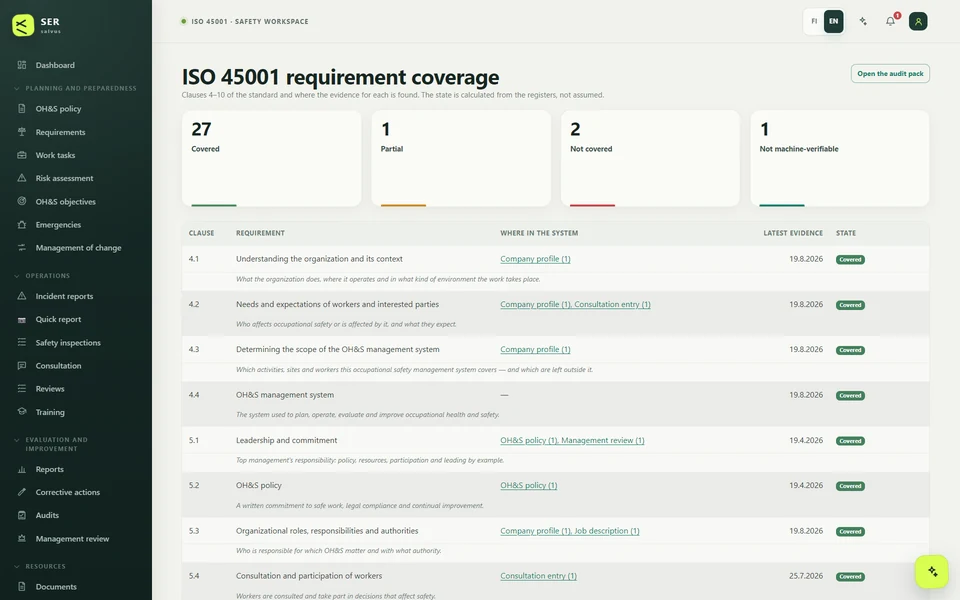Select the date 25.7.2026 in clause 5.4
The width and height of the screenshot is (960, 600).
click(x=806, y=576)
